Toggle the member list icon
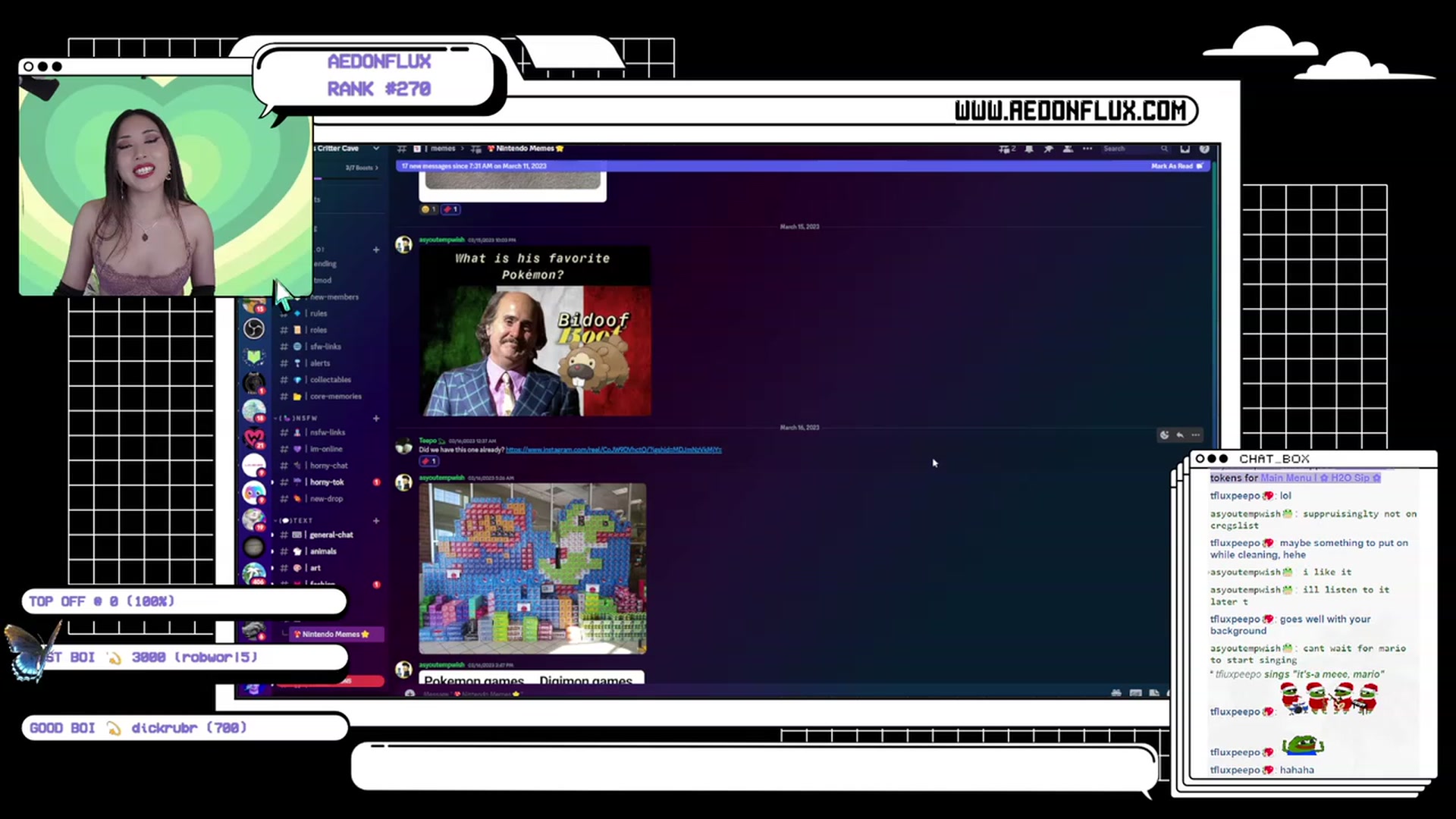 pos(1068,149)
